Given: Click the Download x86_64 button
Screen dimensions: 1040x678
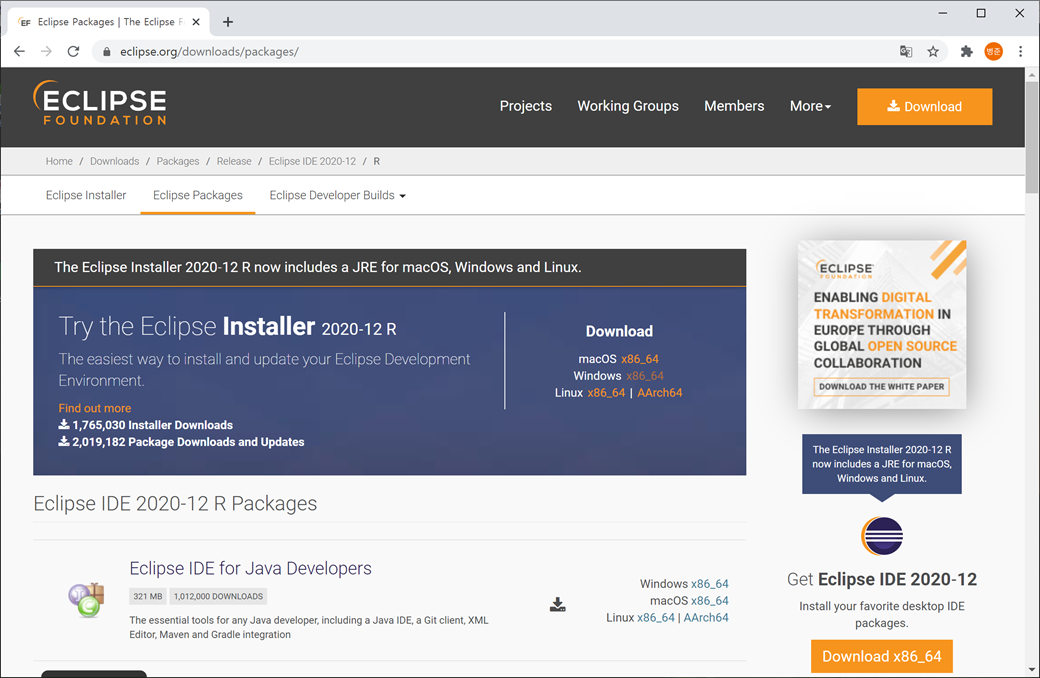Looking at the screenshot, I should click(881, 656).
